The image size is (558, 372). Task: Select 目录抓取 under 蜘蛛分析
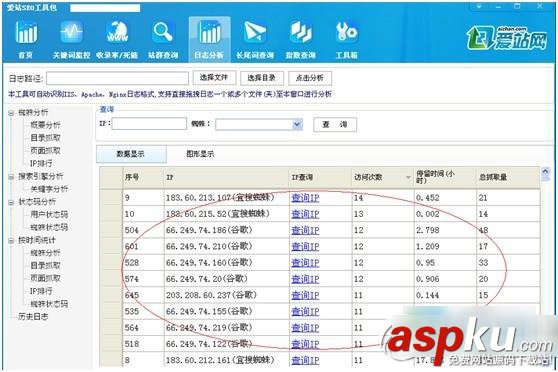click(x=45, y=138)
